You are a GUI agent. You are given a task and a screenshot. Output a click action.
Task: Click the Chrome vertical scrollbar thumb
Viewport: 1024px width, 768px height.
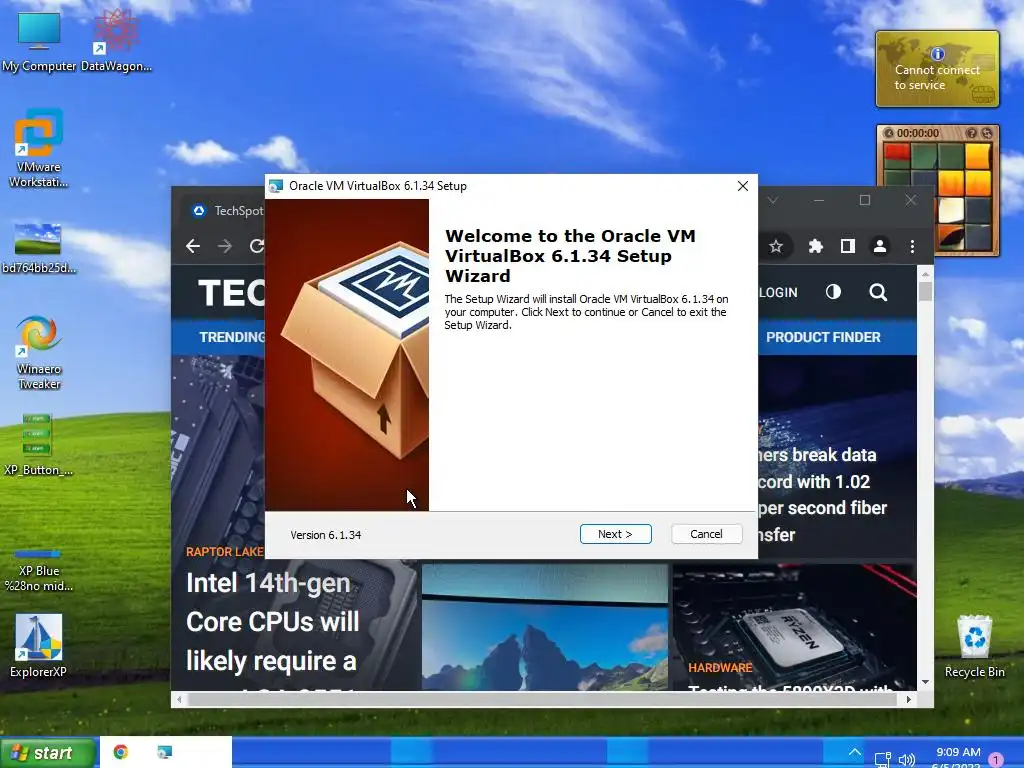pos(925,291)
